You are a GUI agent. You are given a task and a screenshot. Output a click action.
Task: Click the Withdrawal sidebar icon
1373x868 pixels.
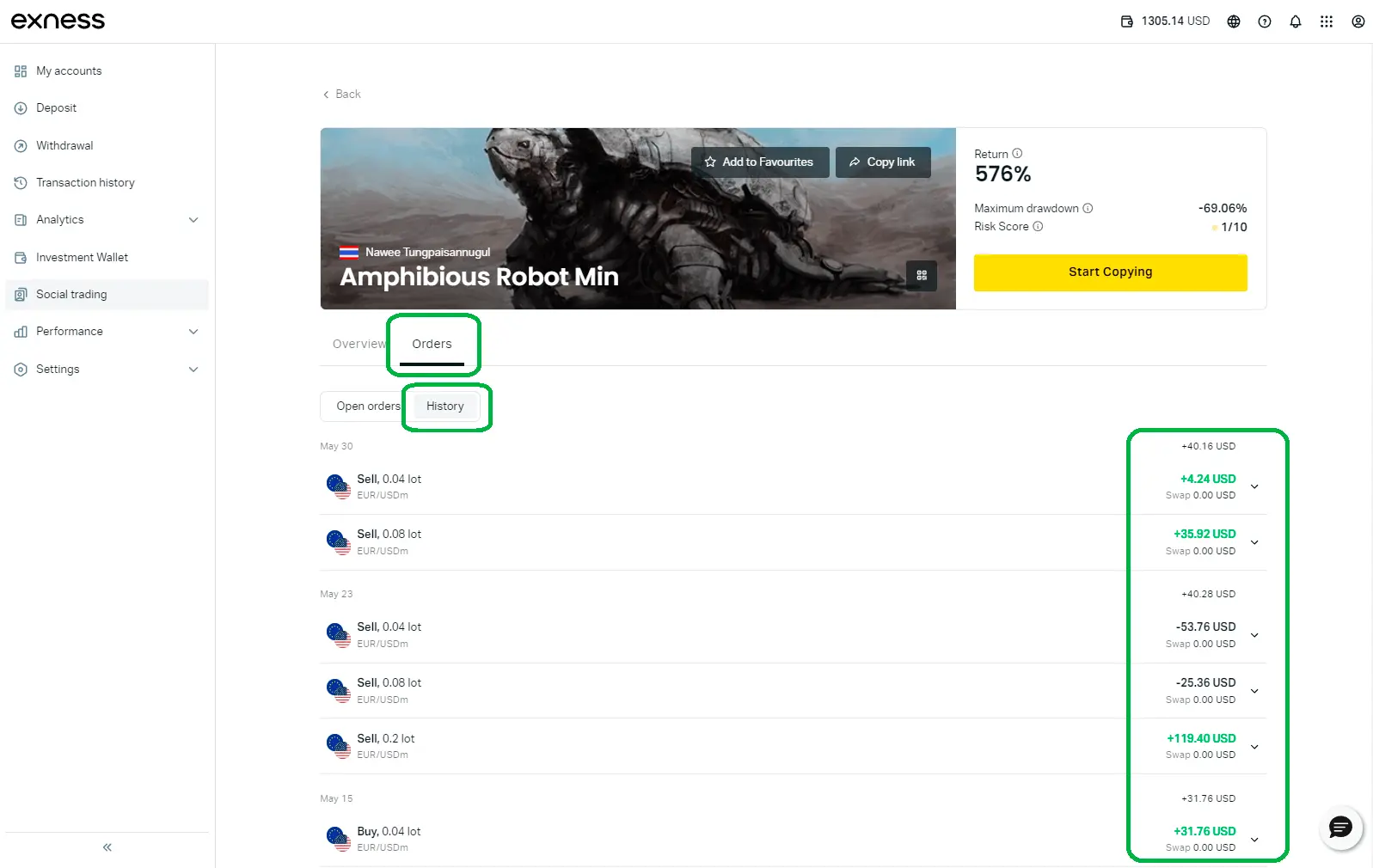pos(21,146)
